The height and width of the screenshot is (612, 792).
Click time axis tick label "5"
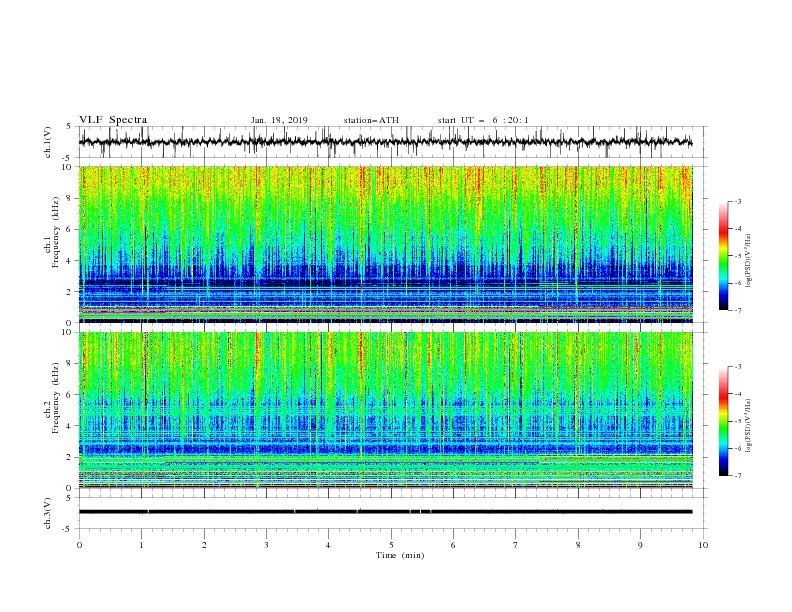click(x=391, y=545)
